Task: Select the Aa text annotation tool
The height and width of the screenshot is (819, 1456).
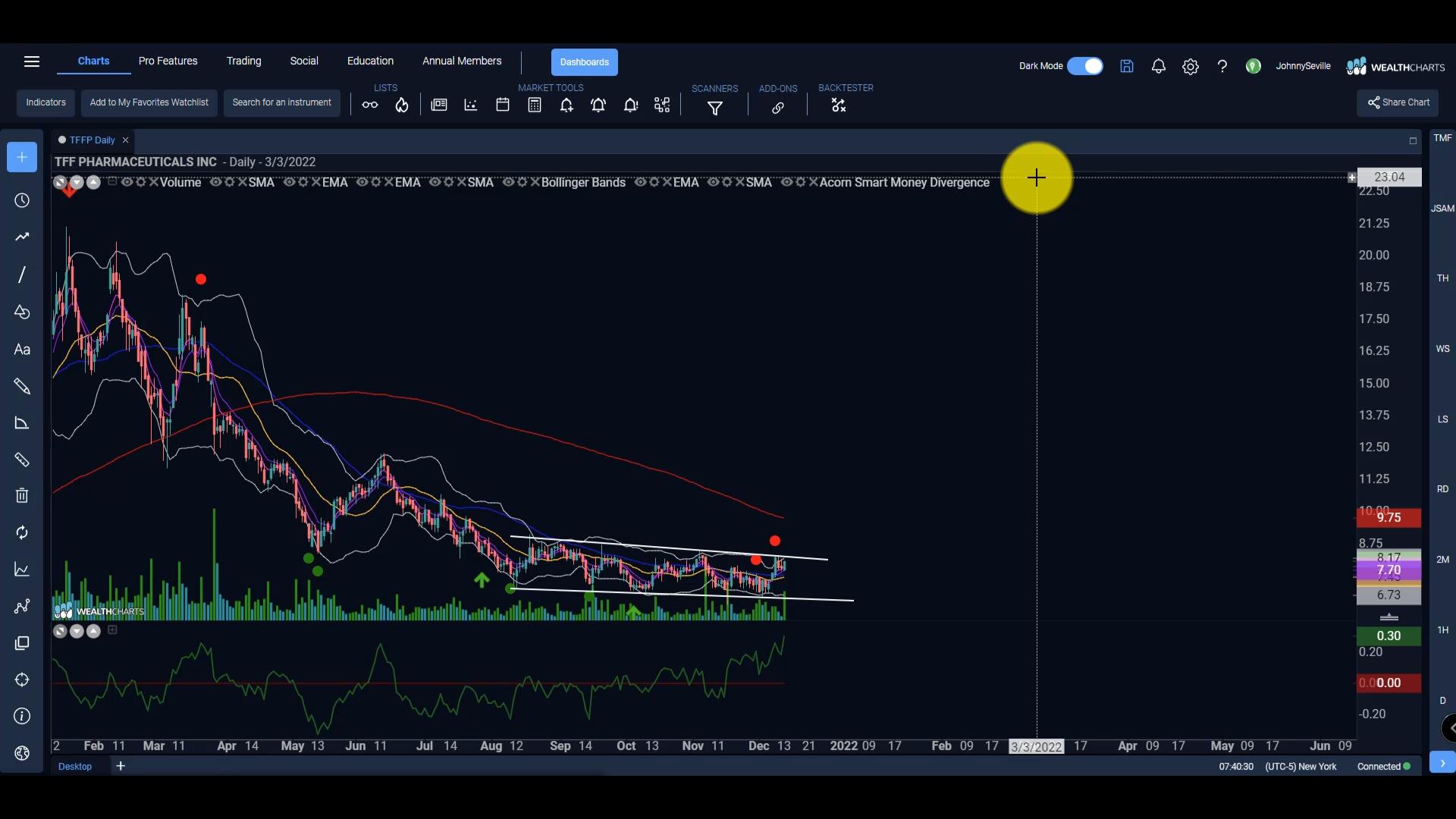Action: pos(22,350)
